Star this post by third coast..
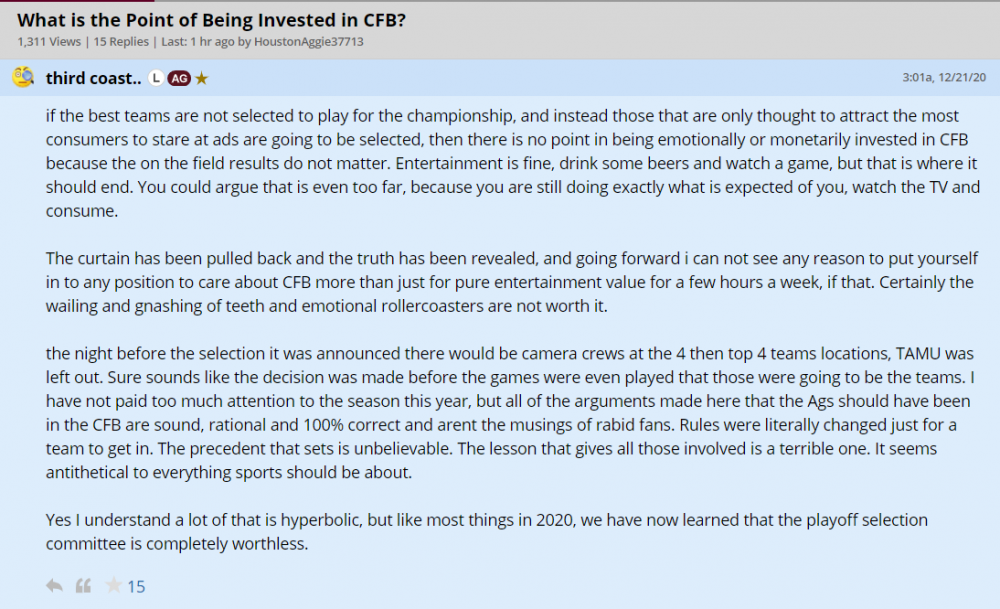Image resolution: width=1000 pixels, height=609 pixels. click(113, 586)
